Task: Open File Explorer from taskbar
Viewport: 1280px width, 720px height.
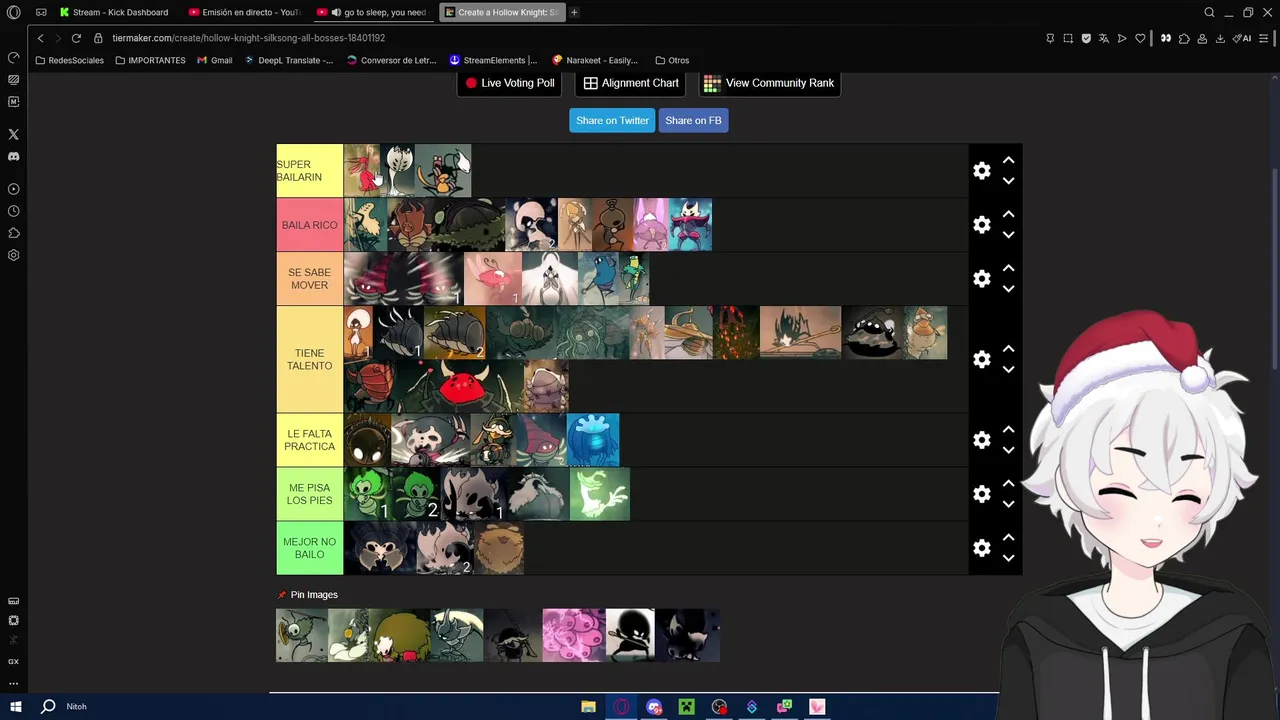Action: (x=588, y=706)
